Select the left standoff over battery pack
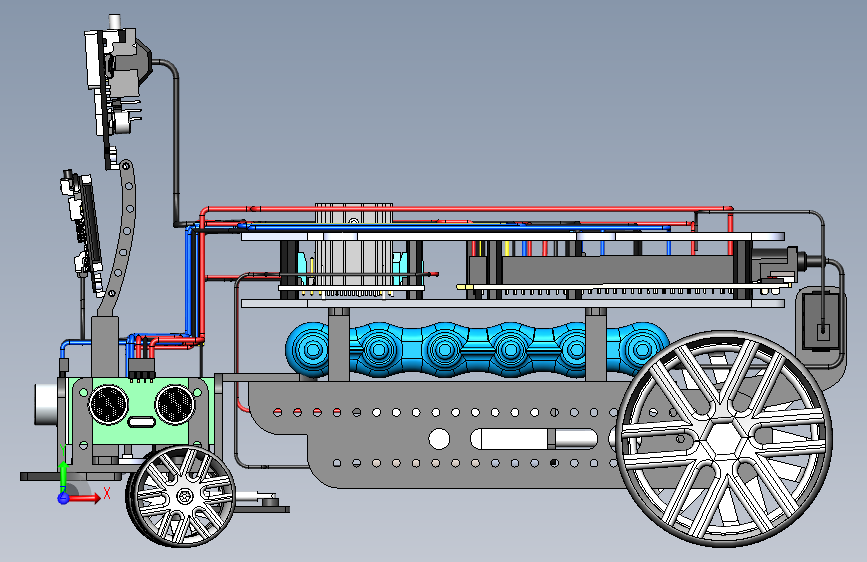Image resolution: width=867 pixels, height=562 pixels. (x=338, y=345)
